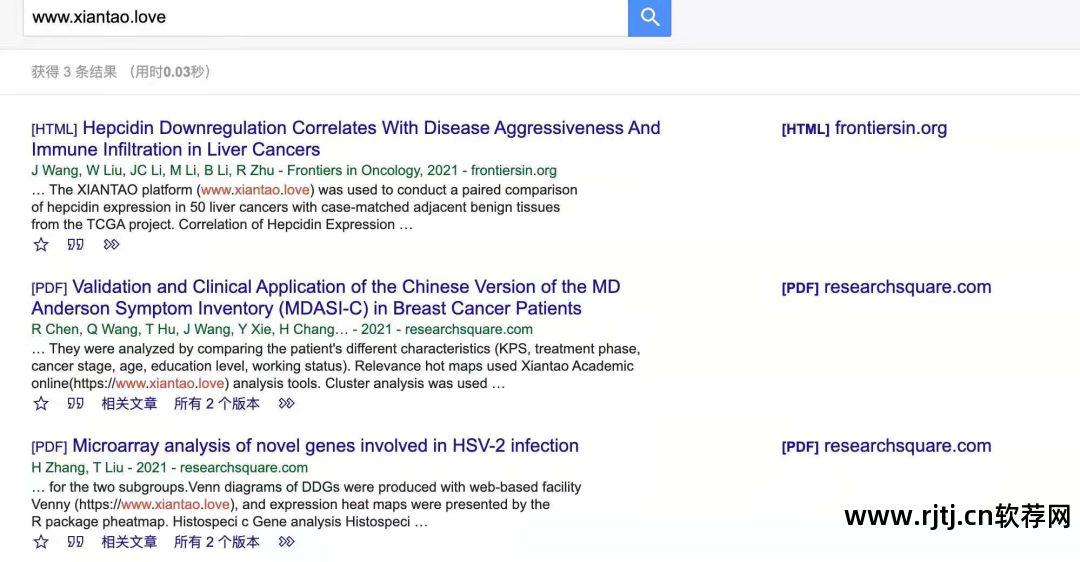Expand more options under MDASI-C result
1080x562 pixels.
tap(287, 404)
